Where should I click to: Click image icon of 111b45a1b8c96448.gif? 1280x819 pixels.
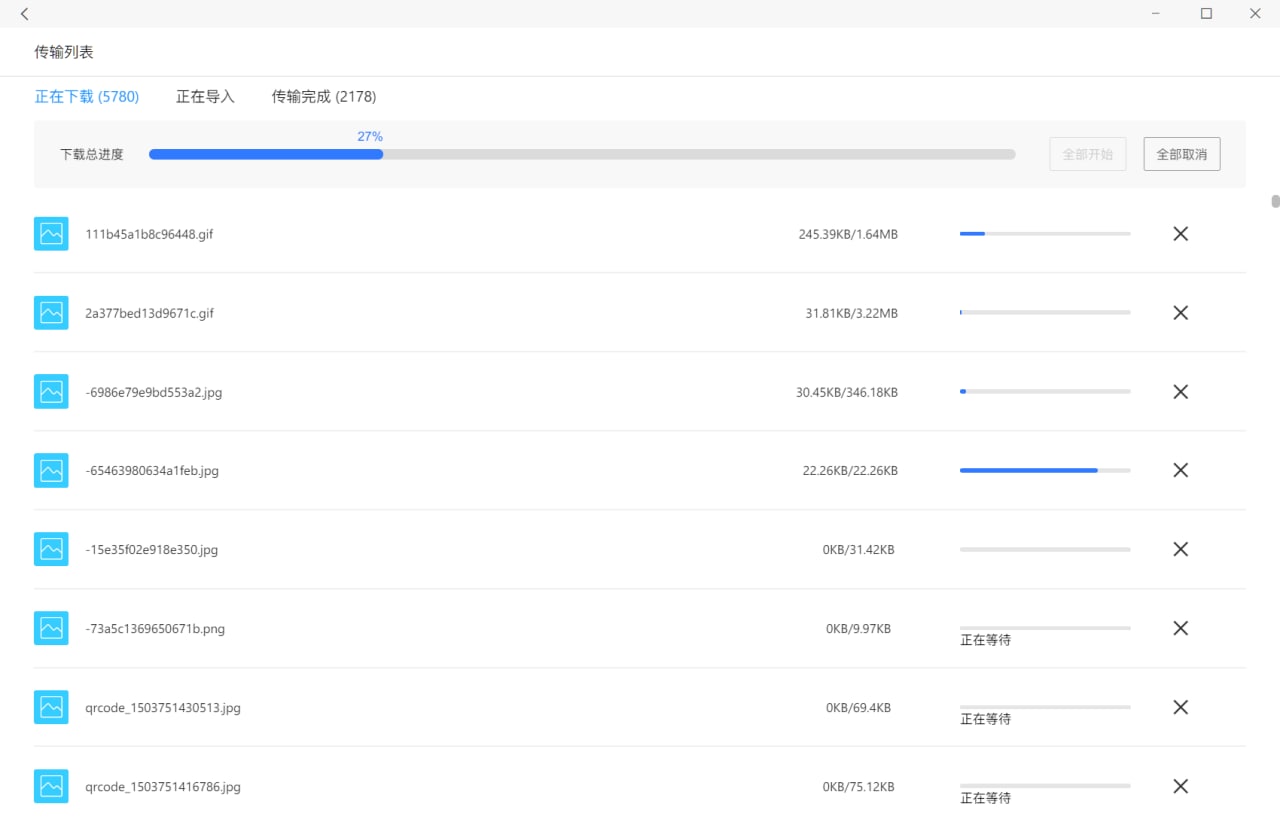pos(51,234)
